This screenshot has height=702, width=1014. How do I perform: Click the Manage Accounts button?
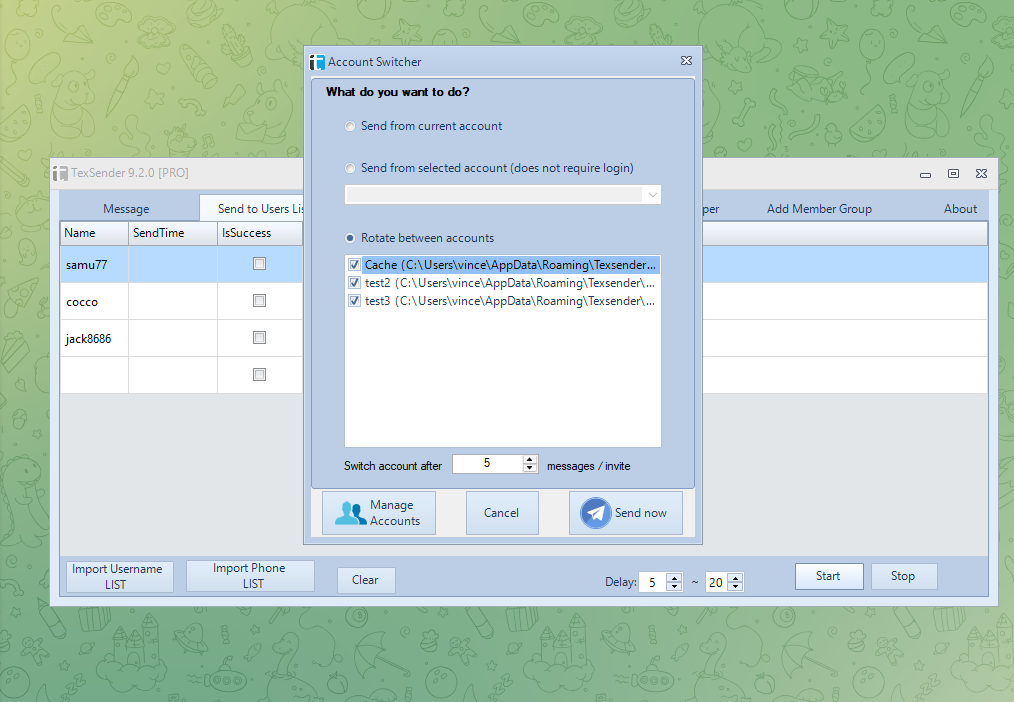click(379, 513)
